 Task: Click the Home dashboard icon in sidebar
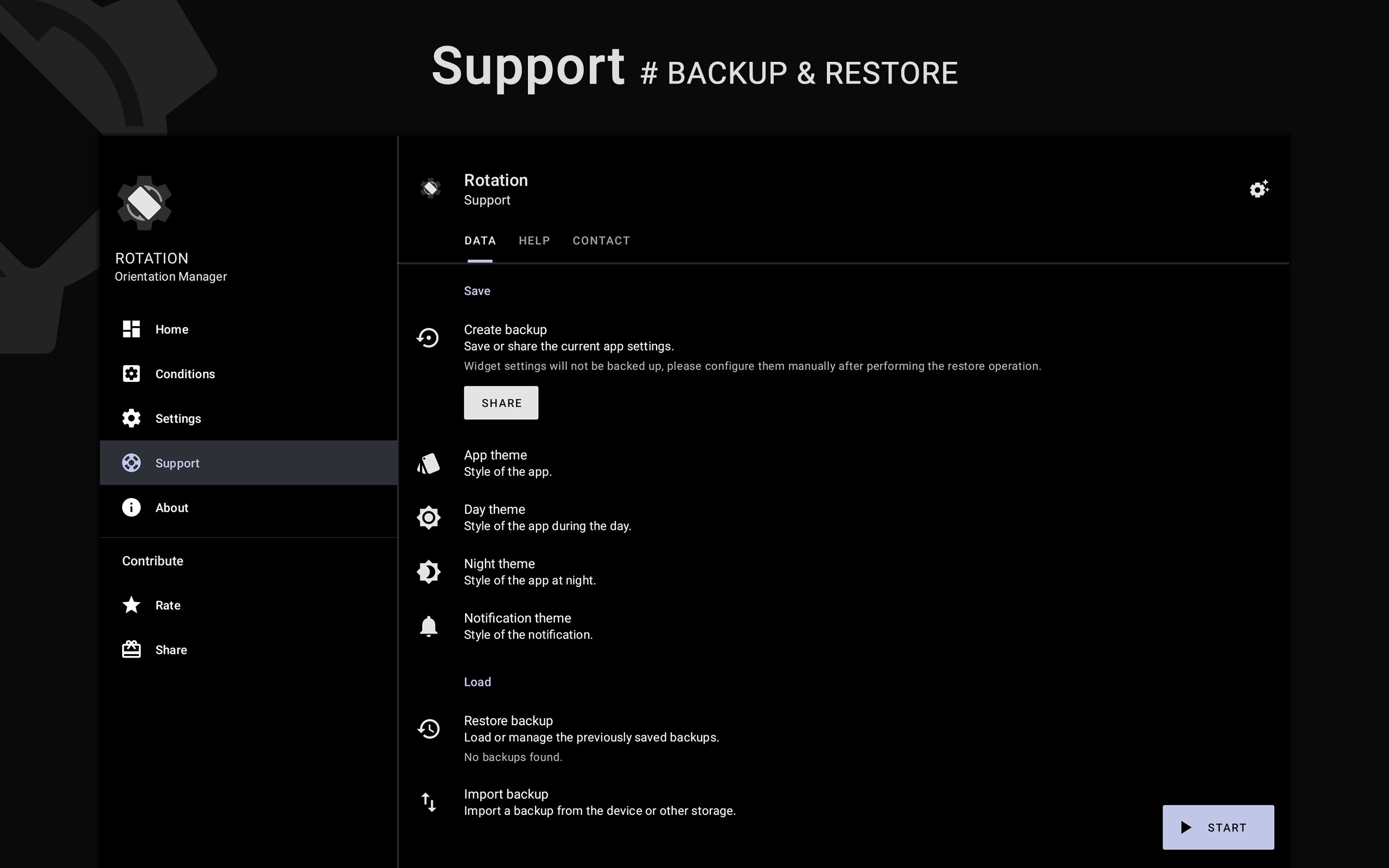point(131,329)
